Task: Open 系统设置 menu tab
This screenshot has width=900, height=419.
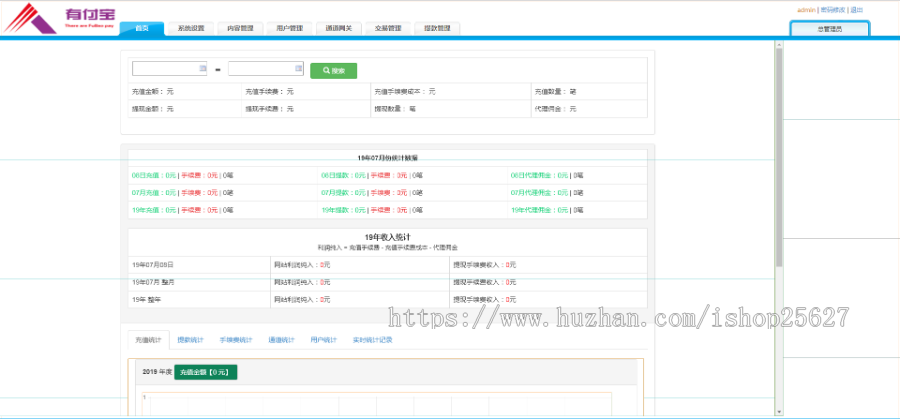Action: (x=191, y=28)
